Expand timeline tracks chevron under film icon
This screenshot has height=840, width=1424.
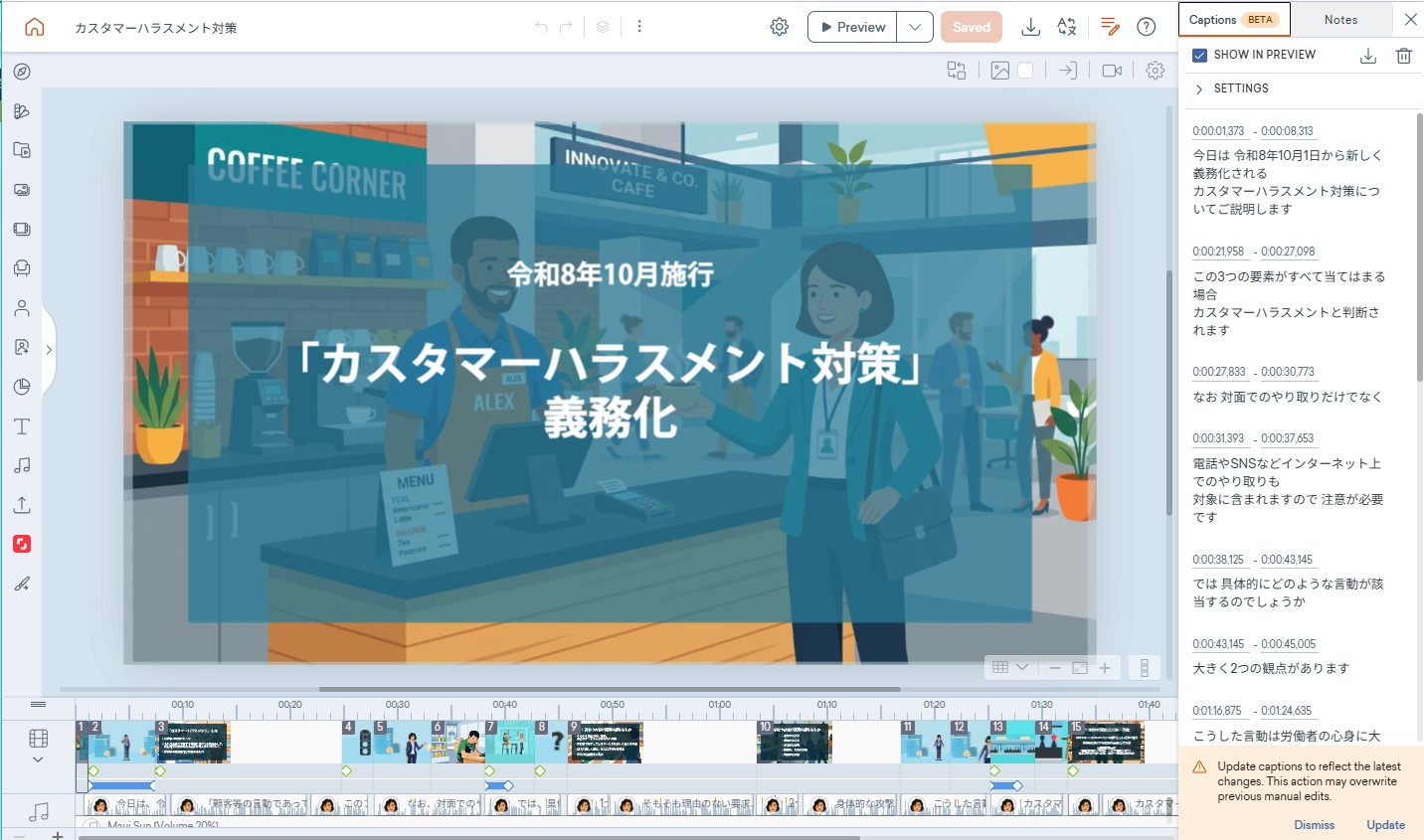point(38,759)
